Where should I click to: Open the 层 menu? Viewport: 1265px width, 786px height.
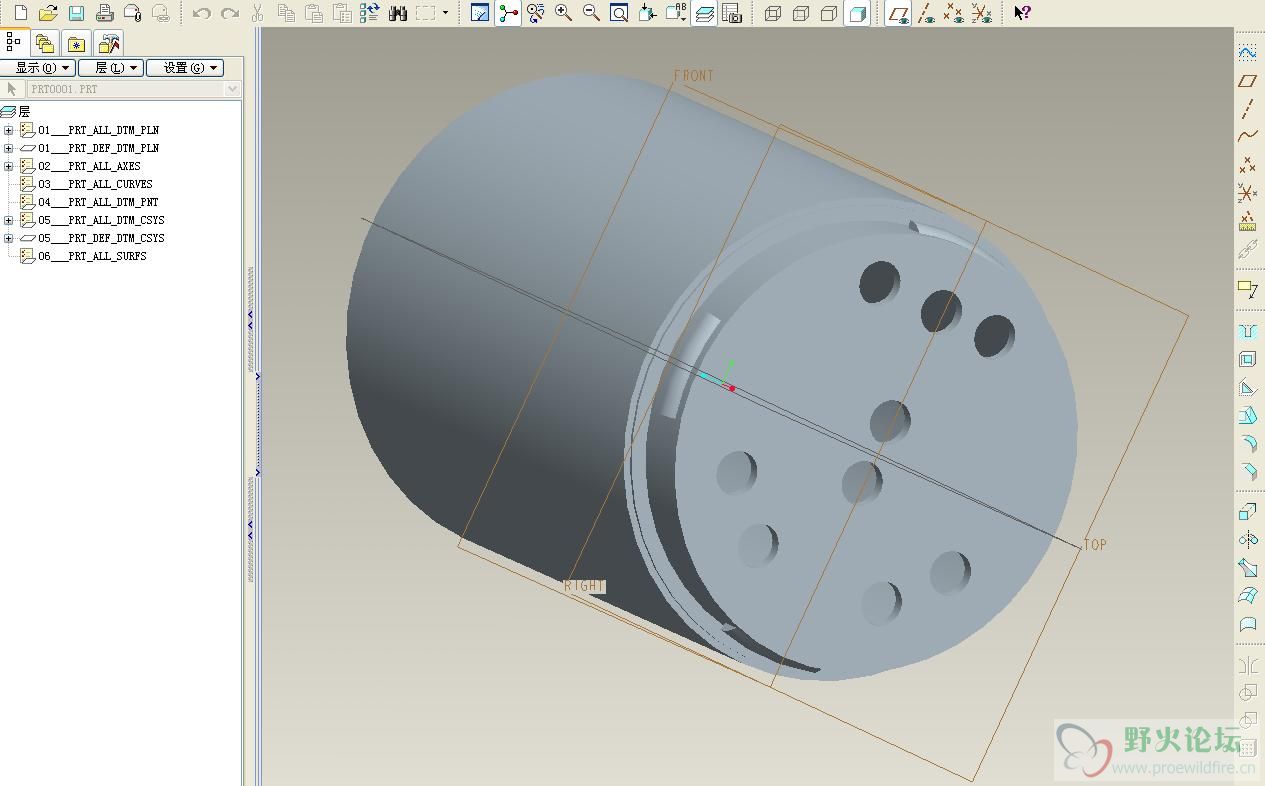(110, 68)
